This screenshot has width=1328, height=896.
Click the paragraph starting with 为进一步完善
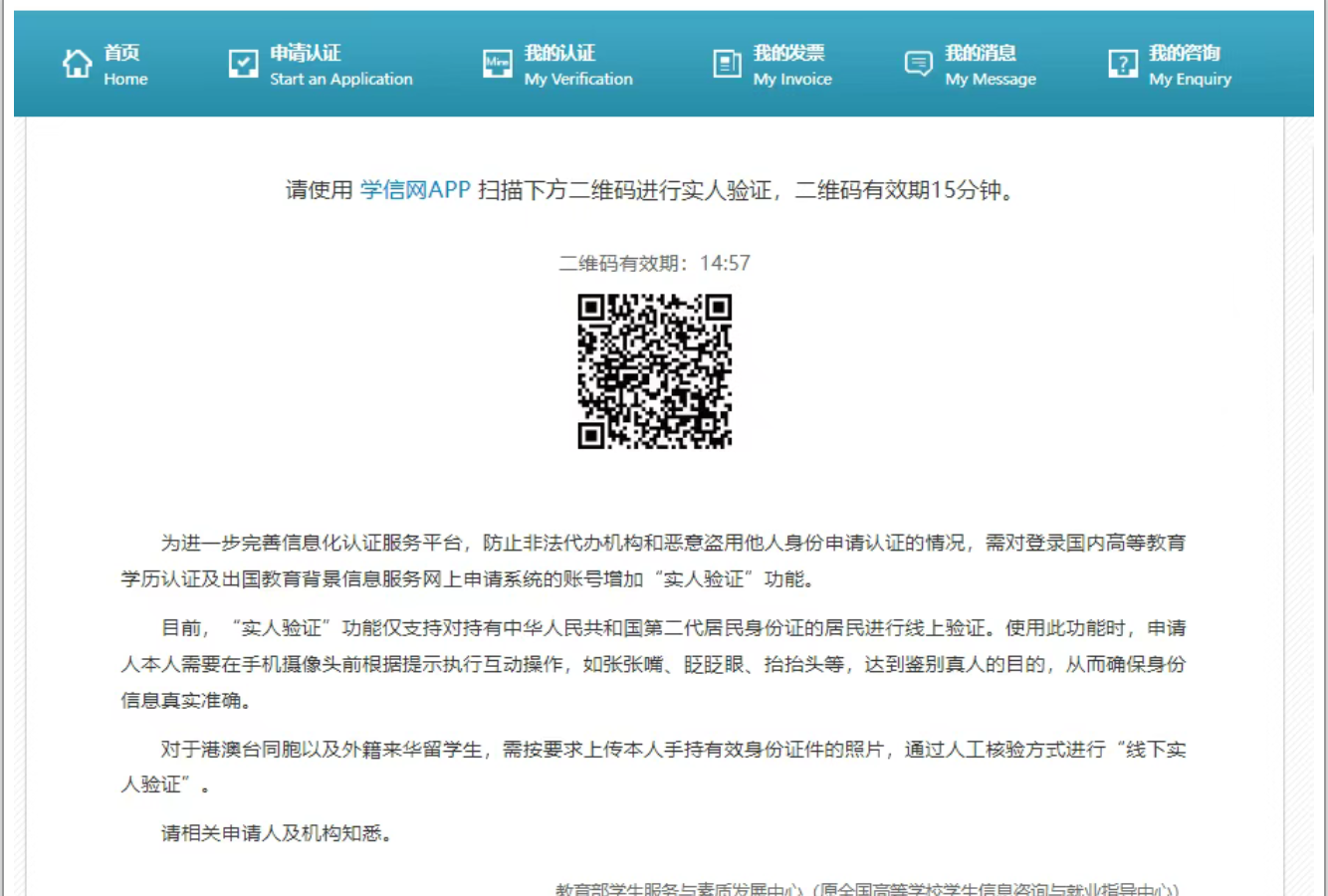(653, 560)
